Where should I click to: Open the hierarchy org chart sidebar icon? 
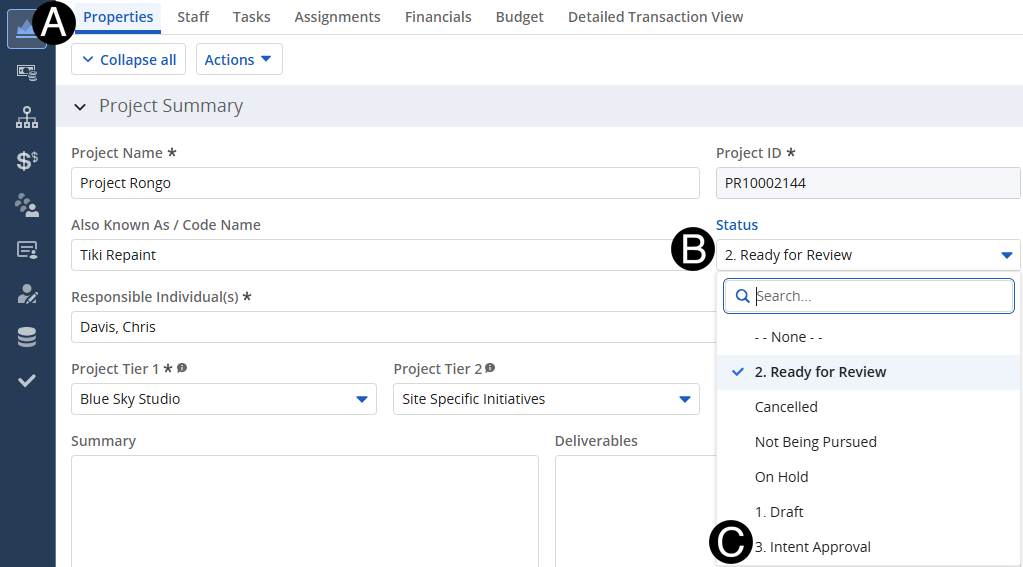tap(27, 117)
